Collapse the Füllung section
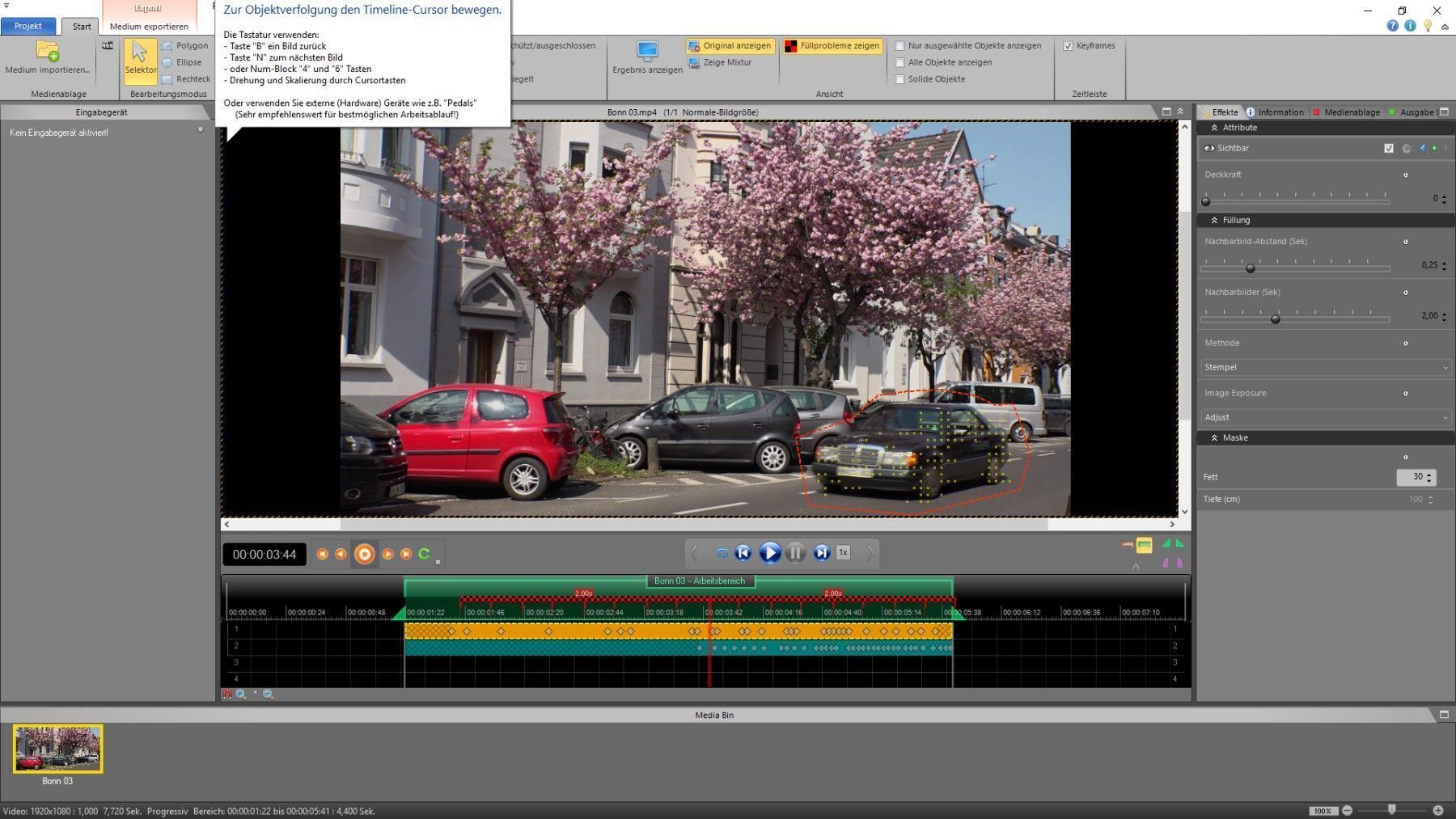The width and height of the screenshot is (1456, 819). pyautogui.click(x=1214, y=220)
